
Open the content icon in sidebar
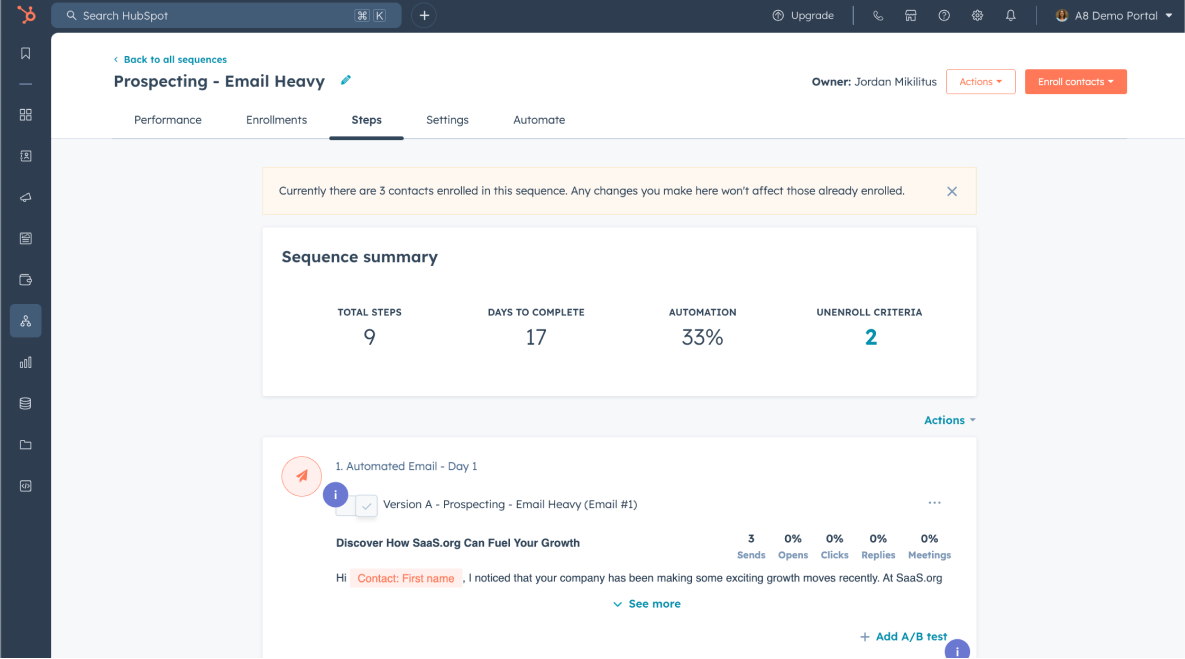26,239
